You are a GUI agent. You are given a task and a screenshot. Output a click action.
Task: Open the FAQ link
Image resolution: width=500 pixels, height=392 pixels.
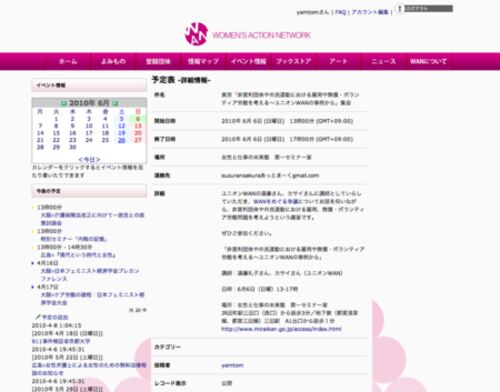coord(340,12)
